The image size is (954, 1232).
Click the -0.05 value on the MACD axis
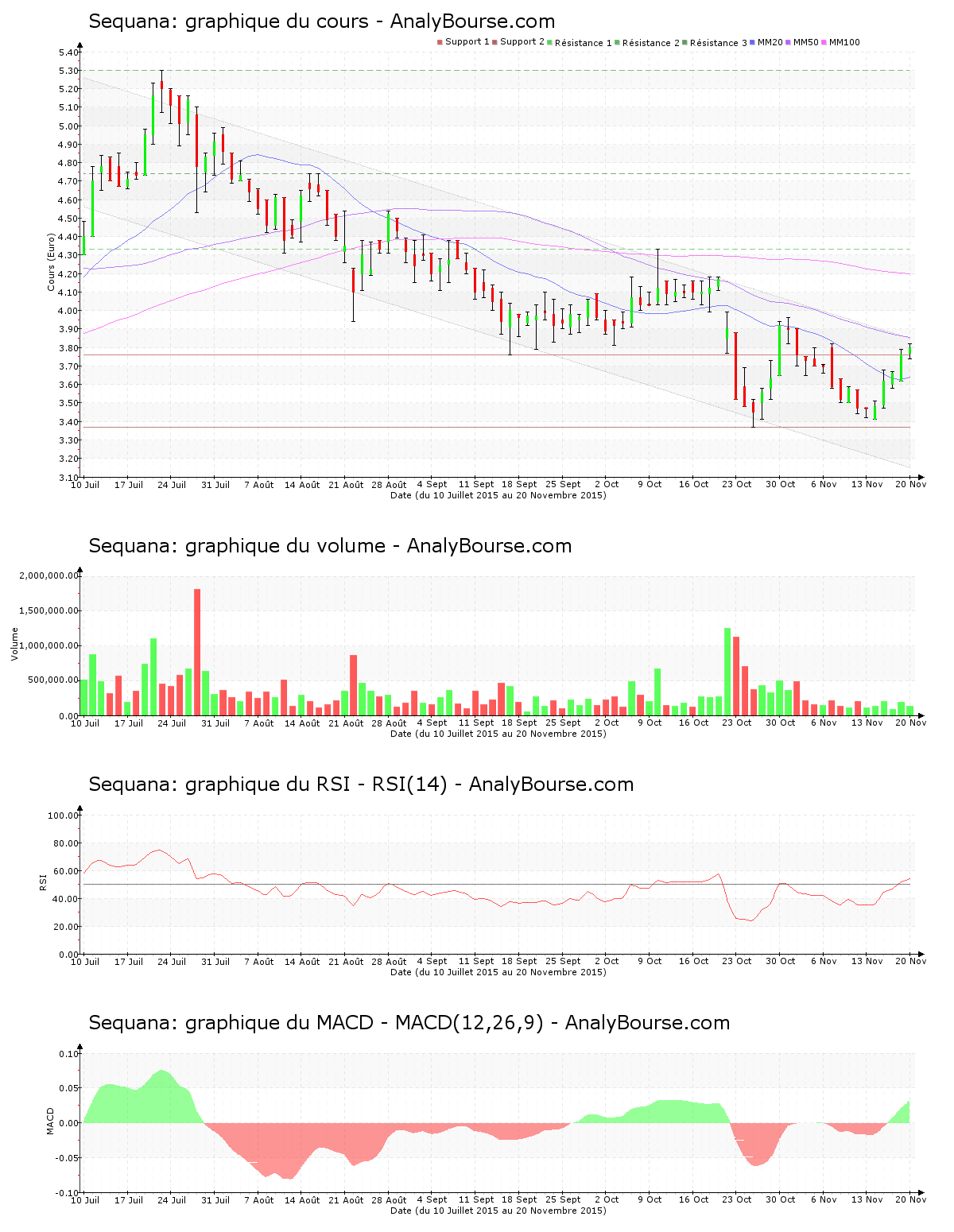(x=67, y=1158)
